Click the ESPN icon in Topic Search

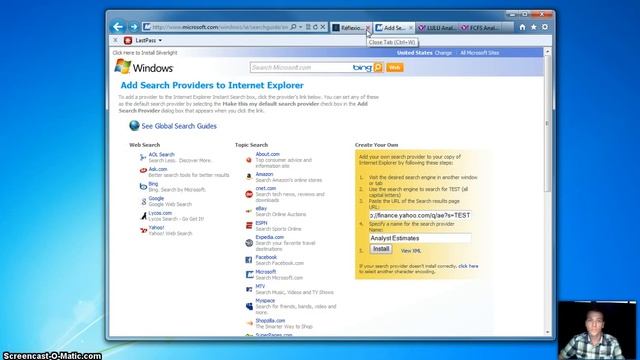click(x=249, y=225)
